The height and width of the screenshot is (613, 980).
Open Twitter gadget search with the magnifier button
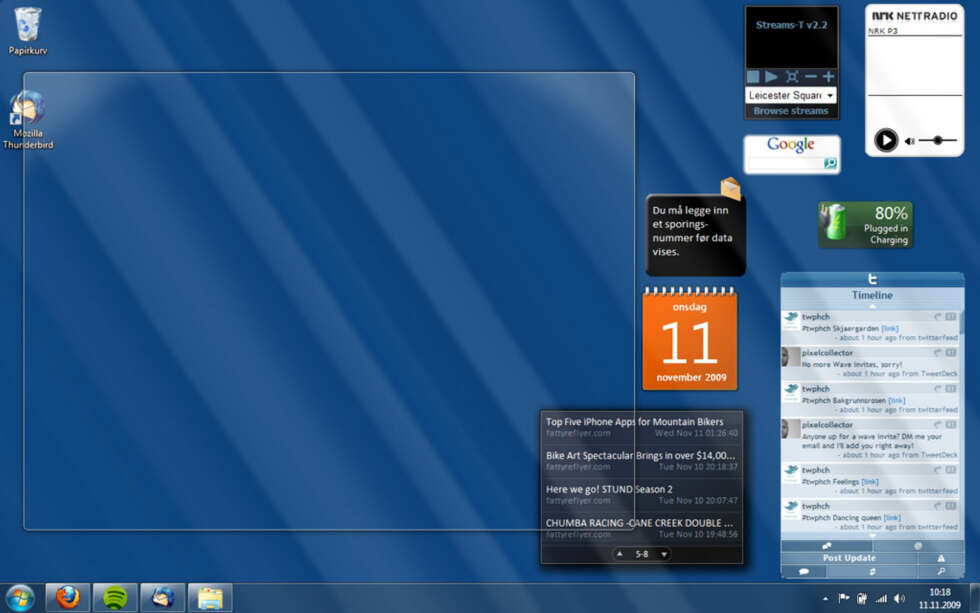(x=941, y=571)
